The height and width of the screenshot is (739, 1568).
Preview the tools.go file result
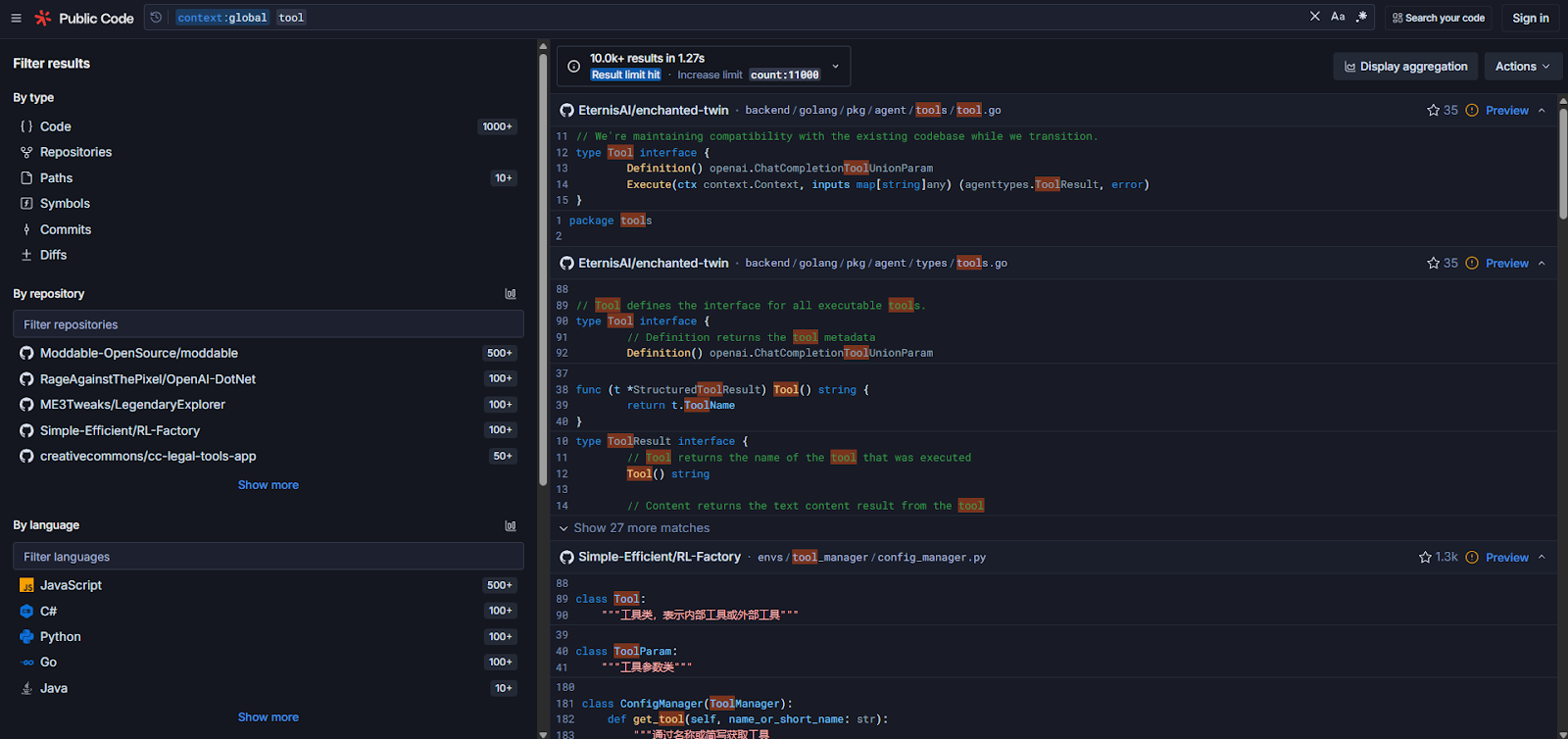coord(1506,263)
